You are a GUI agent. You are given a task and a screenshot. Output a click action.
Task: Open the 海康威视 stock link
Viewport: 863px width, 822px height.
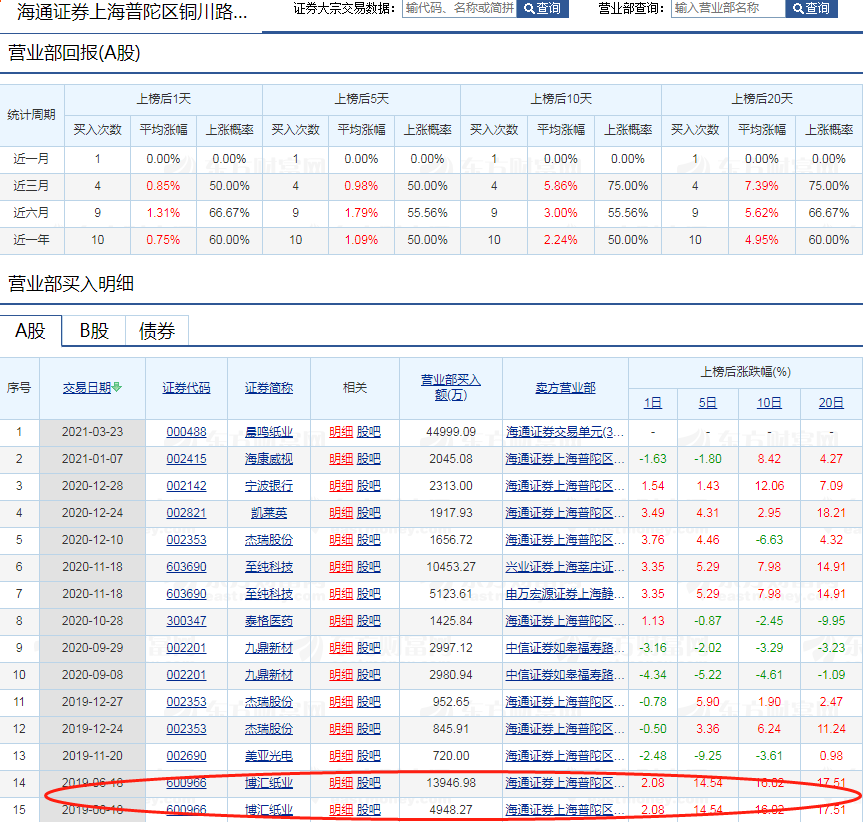269,459
